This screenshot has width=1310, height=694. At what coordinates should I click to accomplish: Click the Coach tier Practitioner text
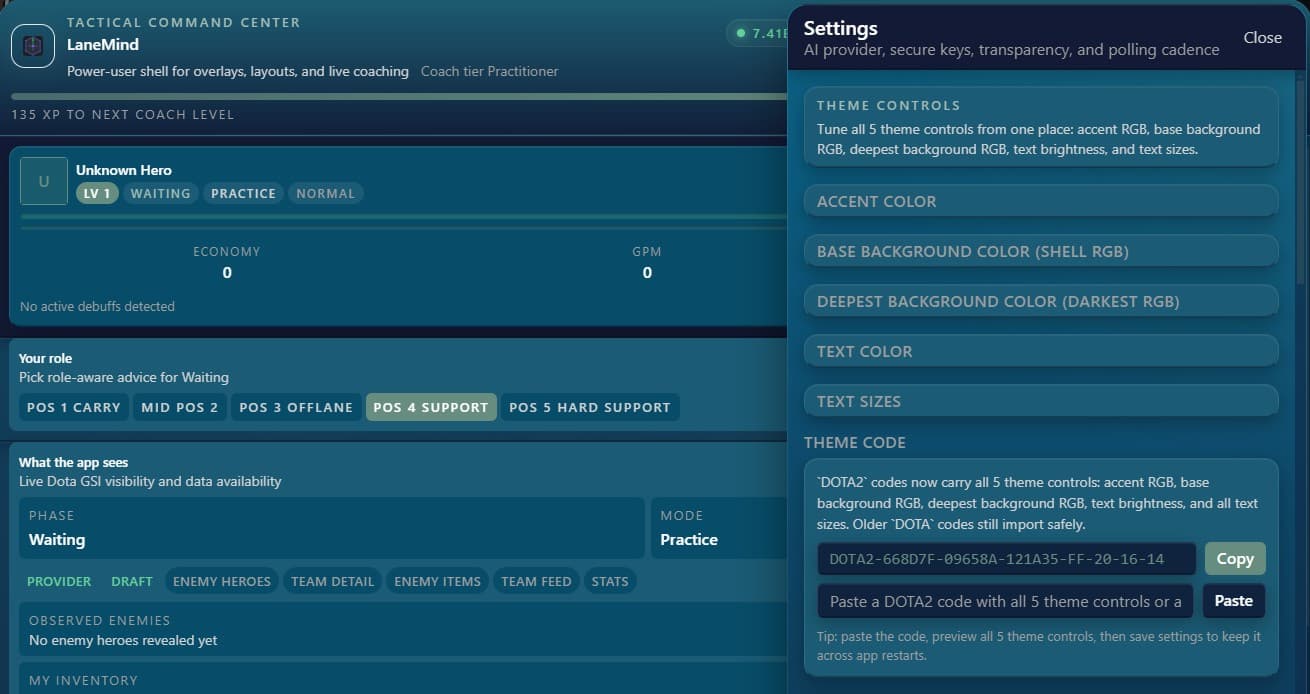(490, 71)
